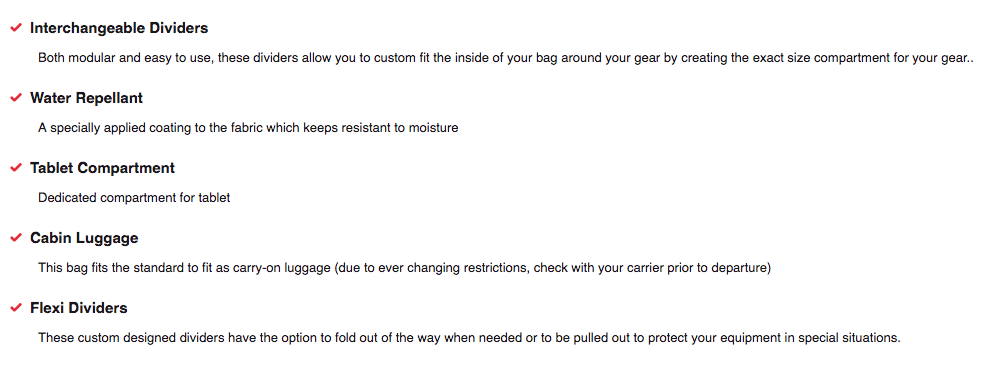Click the 'Dedicated compartment for tablet' text

point(134,198)
